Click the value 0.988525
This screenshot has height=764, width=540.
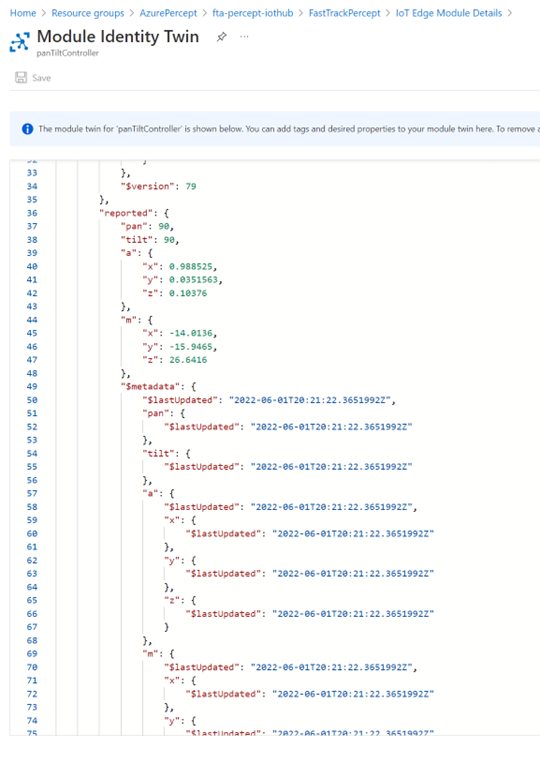tap(191, 267)
